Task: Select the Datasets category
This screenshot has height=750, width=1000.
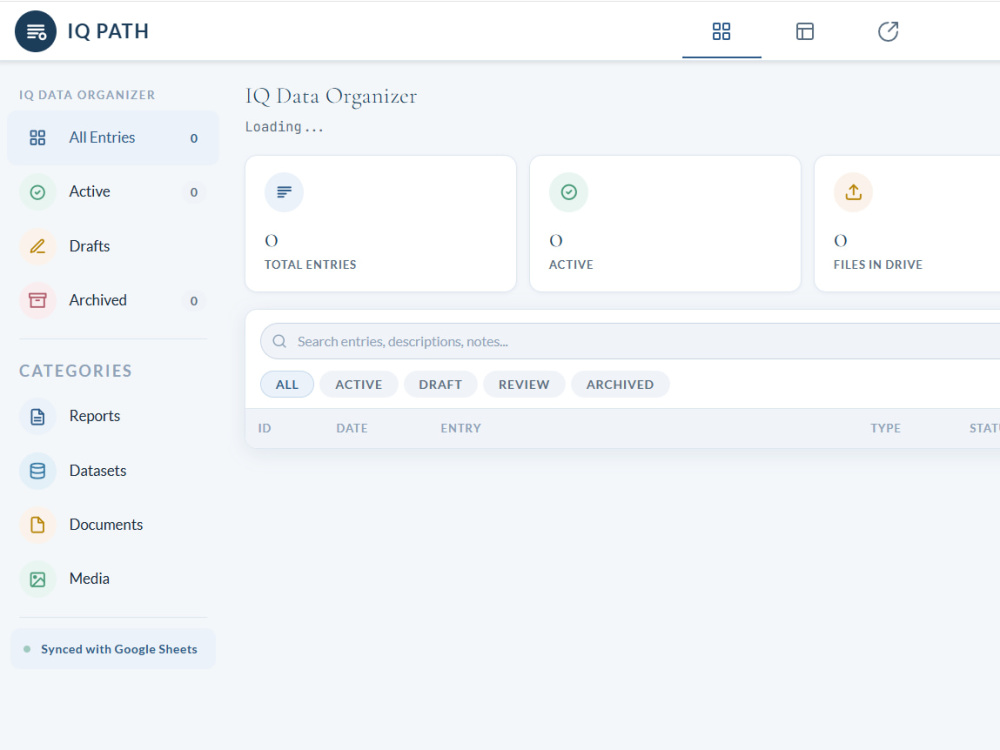Action: coord(113,471)
